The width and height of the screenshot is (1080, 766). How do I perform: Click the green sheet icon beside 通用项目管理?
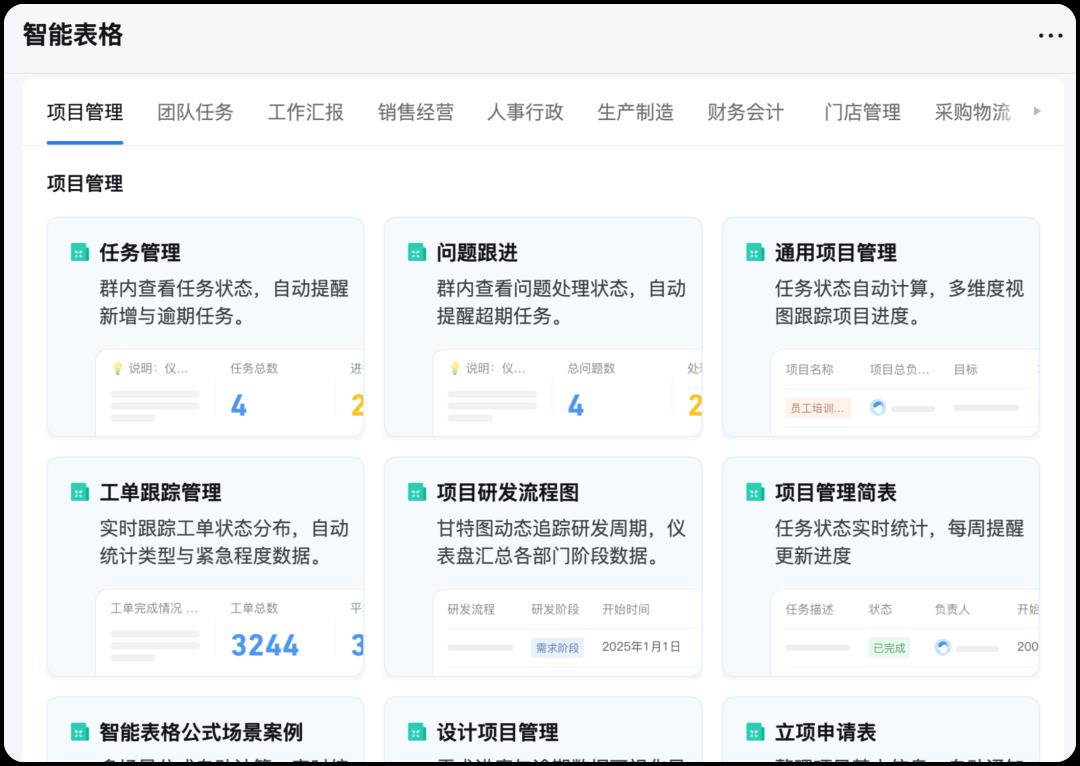pyautogui.click(x=755, y=253)
